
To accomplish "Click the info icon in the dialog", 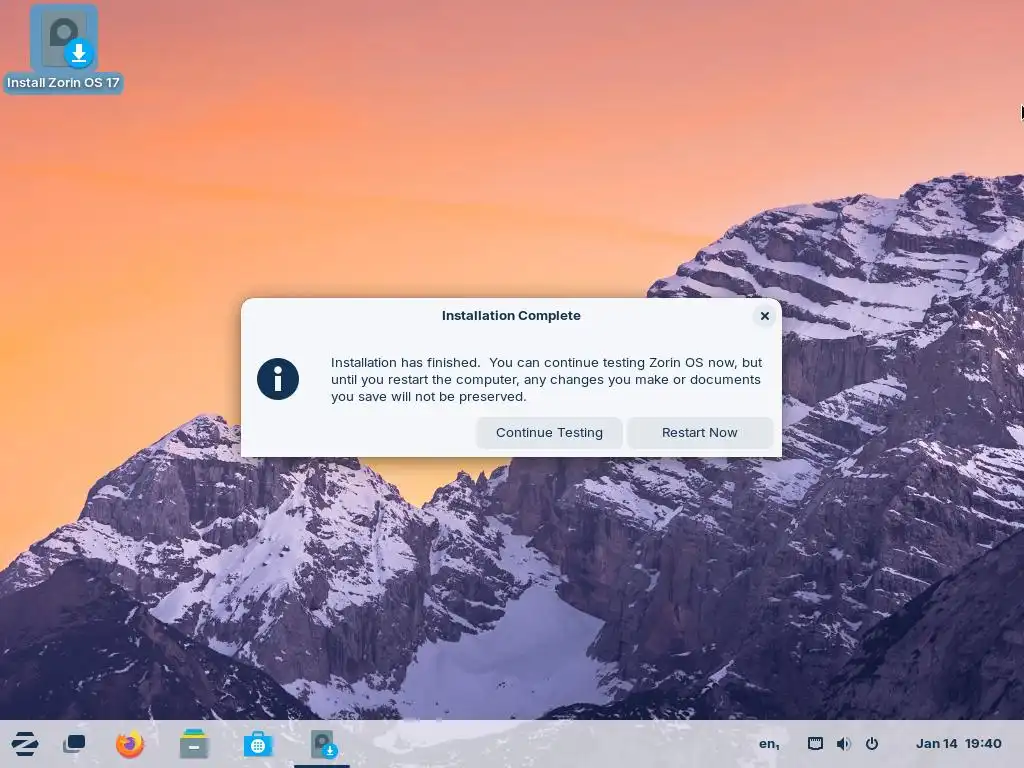I will pyautogui.click(x=278, y=379).
